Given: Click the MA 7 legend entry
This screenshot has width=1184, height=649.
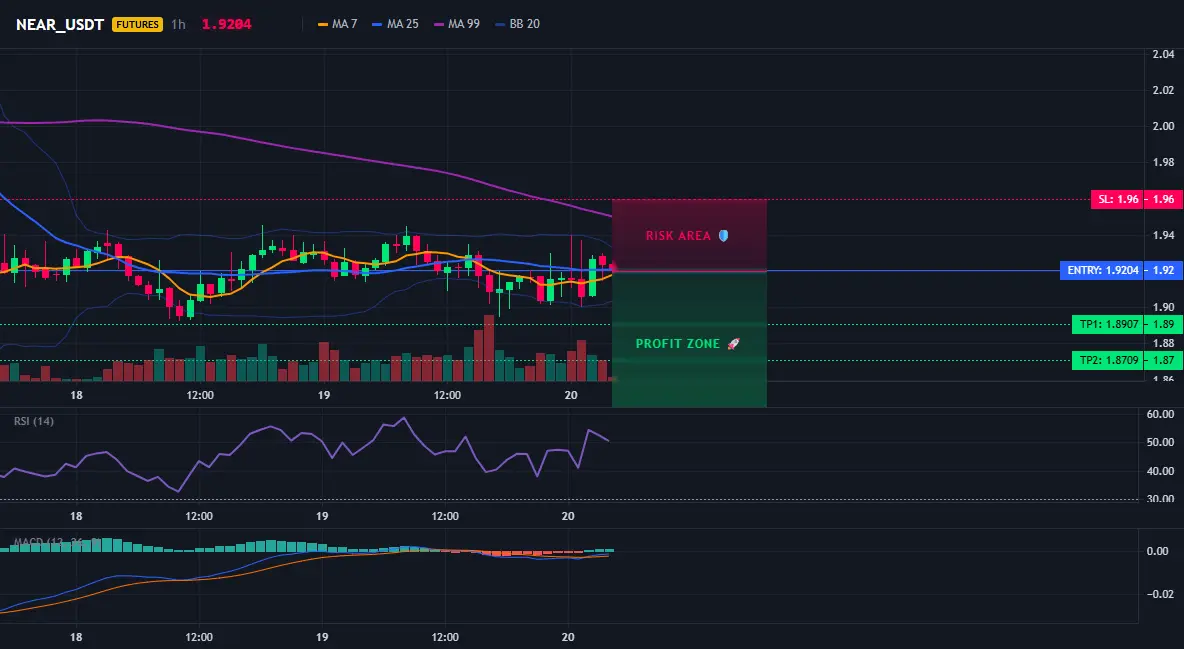Looking at the screenshot, I should (338, 24).
